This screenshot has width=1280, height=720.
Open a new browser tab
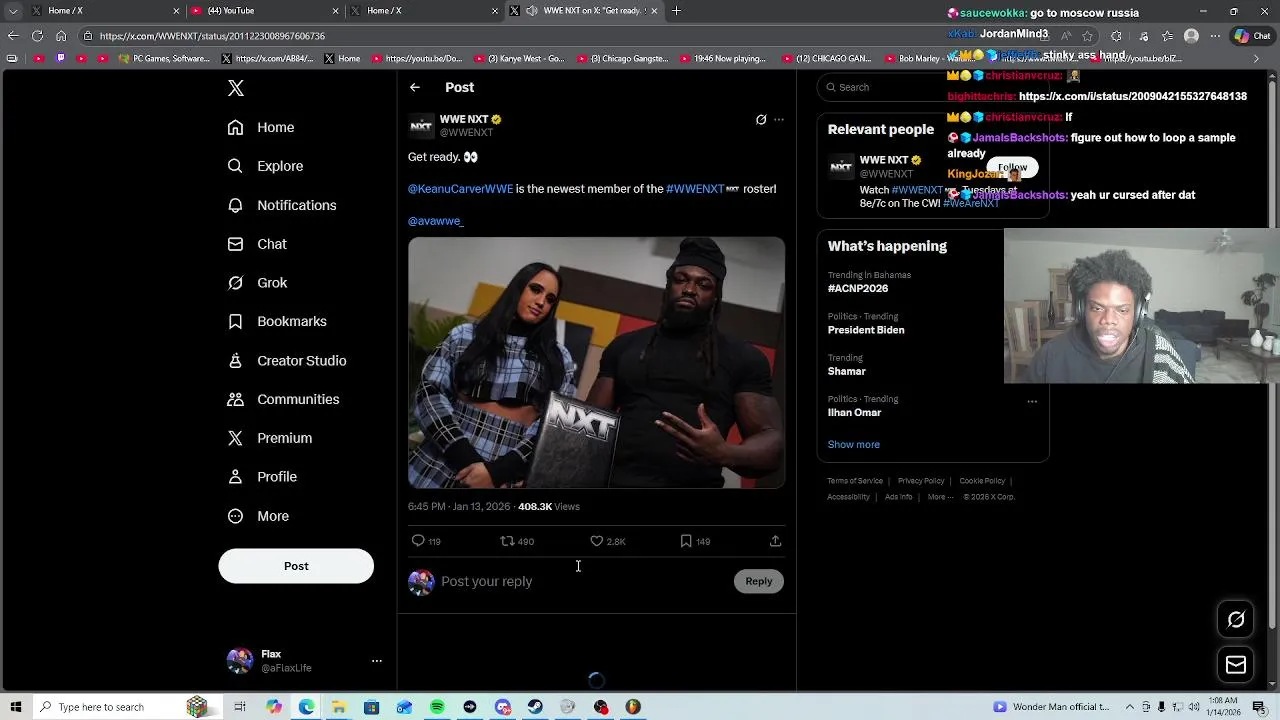677,11
